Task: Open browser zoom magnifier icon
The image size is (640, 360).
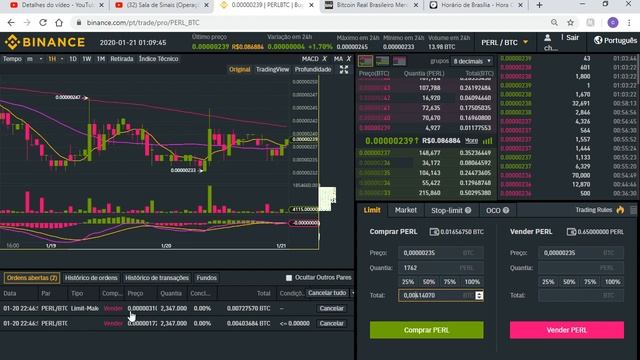Action: pos(554,23)
